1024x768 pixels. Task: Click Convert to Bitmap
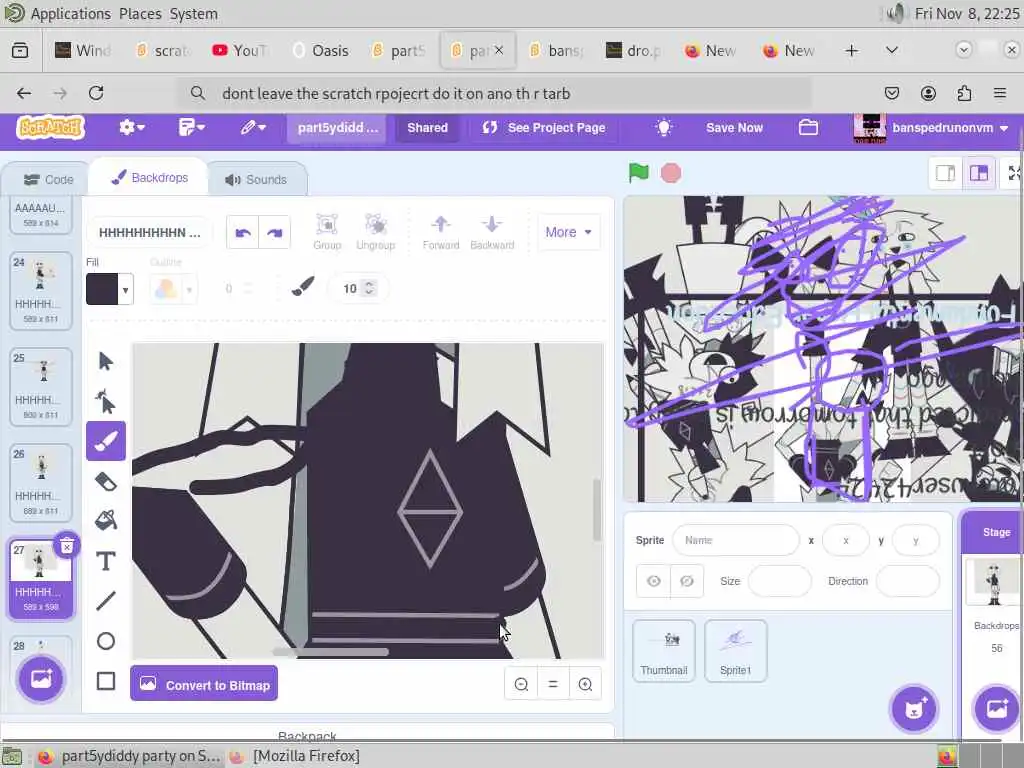(x=204, y=684)
